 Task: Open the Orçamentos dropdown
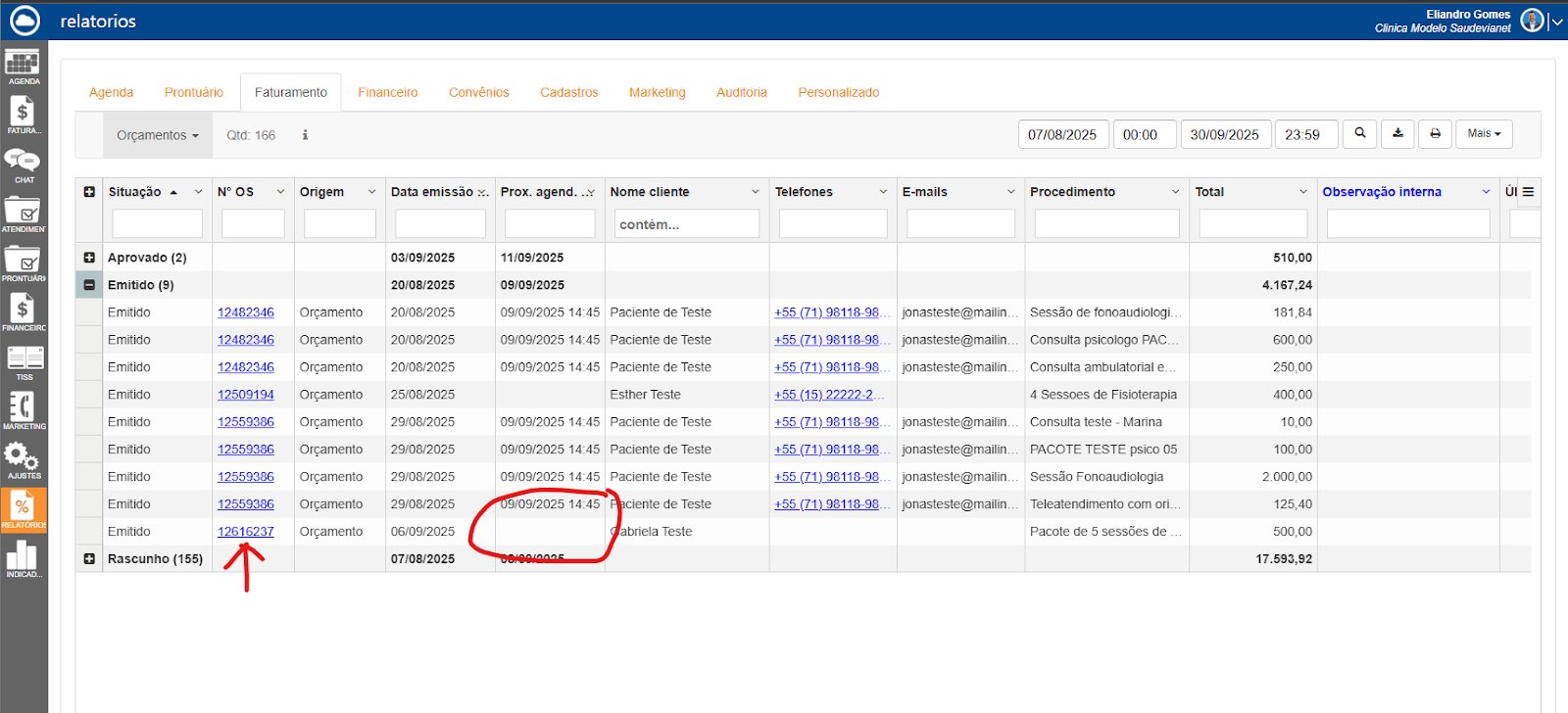157,135
